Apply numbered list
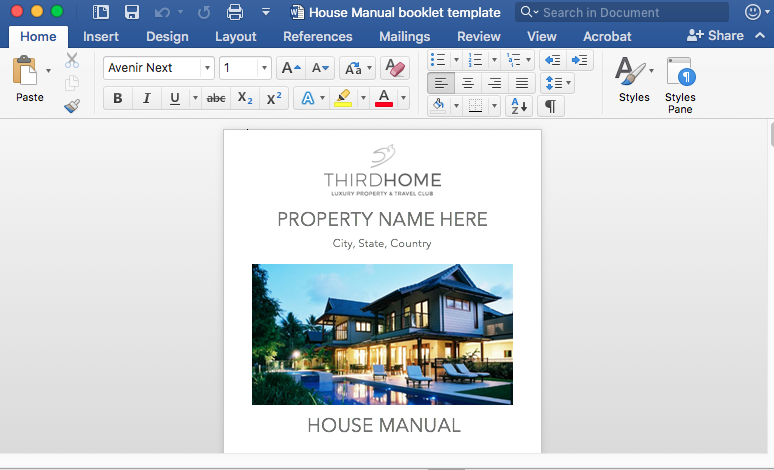Image resolution: width=774 pixels, height=470 pixels. [475, 60]
